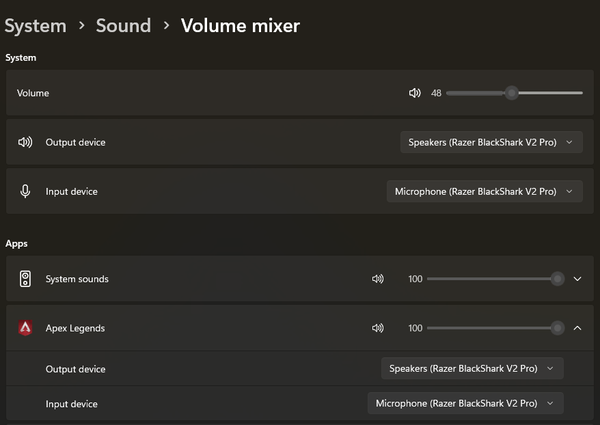
Task: Click the Apex Legends app icon
Action: coord(25,328)
